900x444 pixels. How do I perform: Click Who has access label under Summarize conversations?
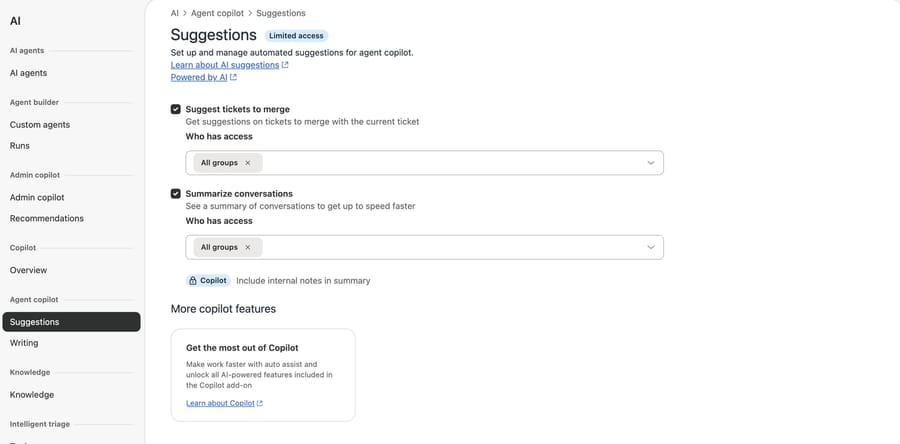(x=219, y=221)
